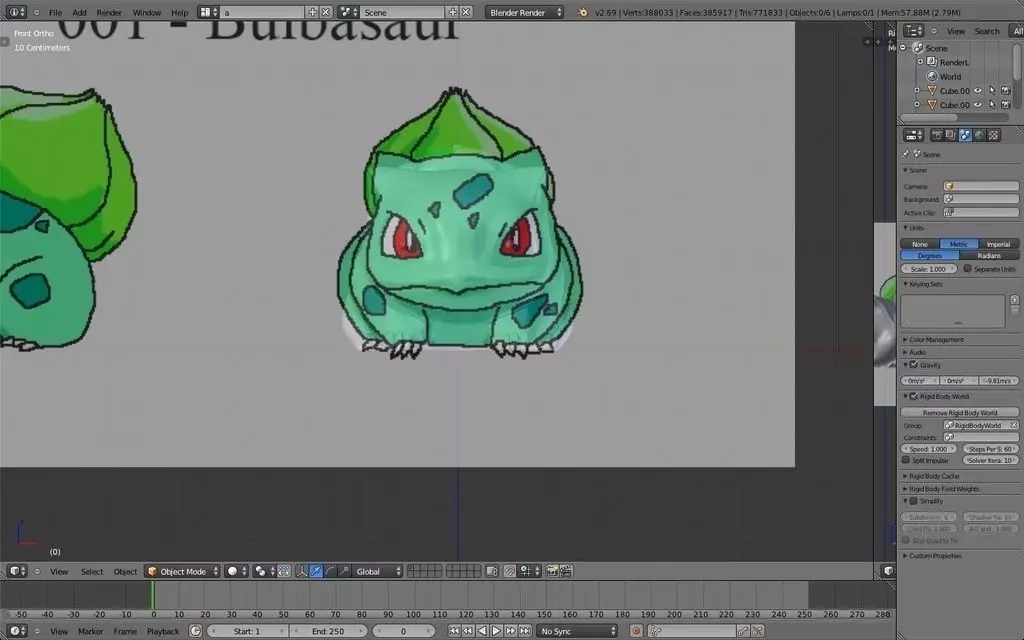Screen dimensions: 1024x640
Task: Open the Blender Render engine dropdown
Action: (x=524, y=12)
